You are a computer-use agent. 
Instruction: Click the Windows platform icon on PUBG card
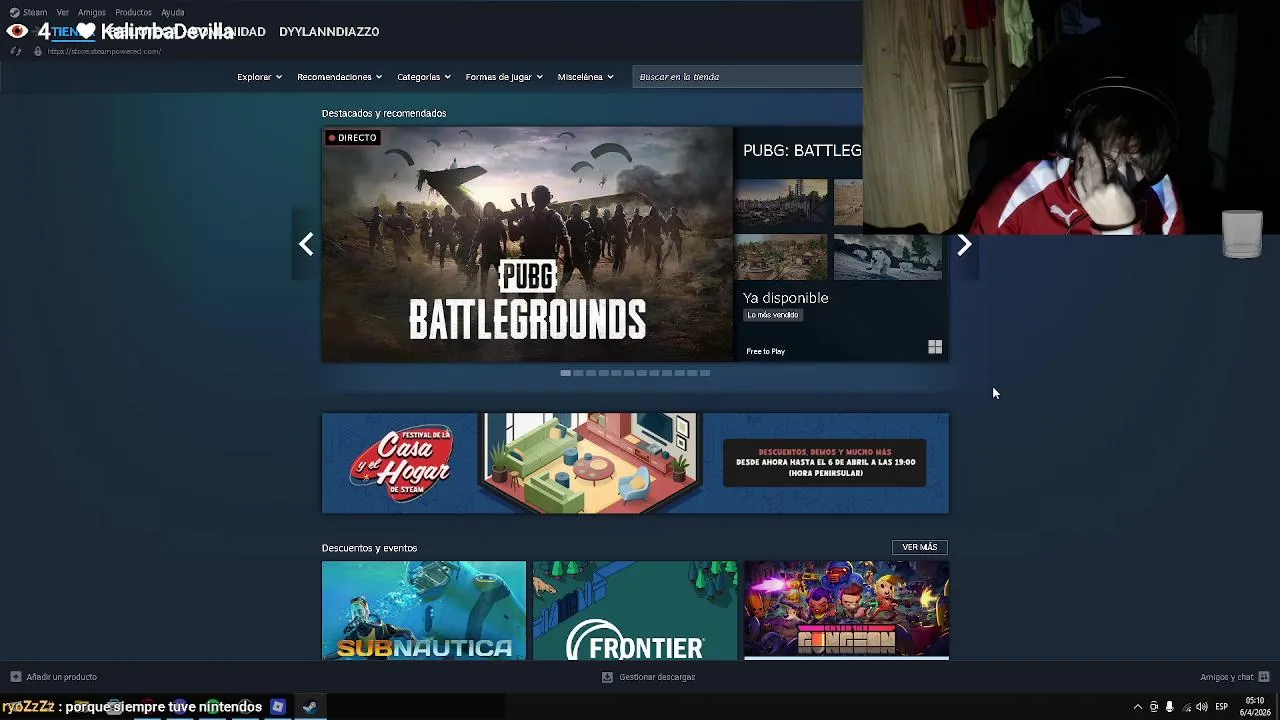click(935, 347)
